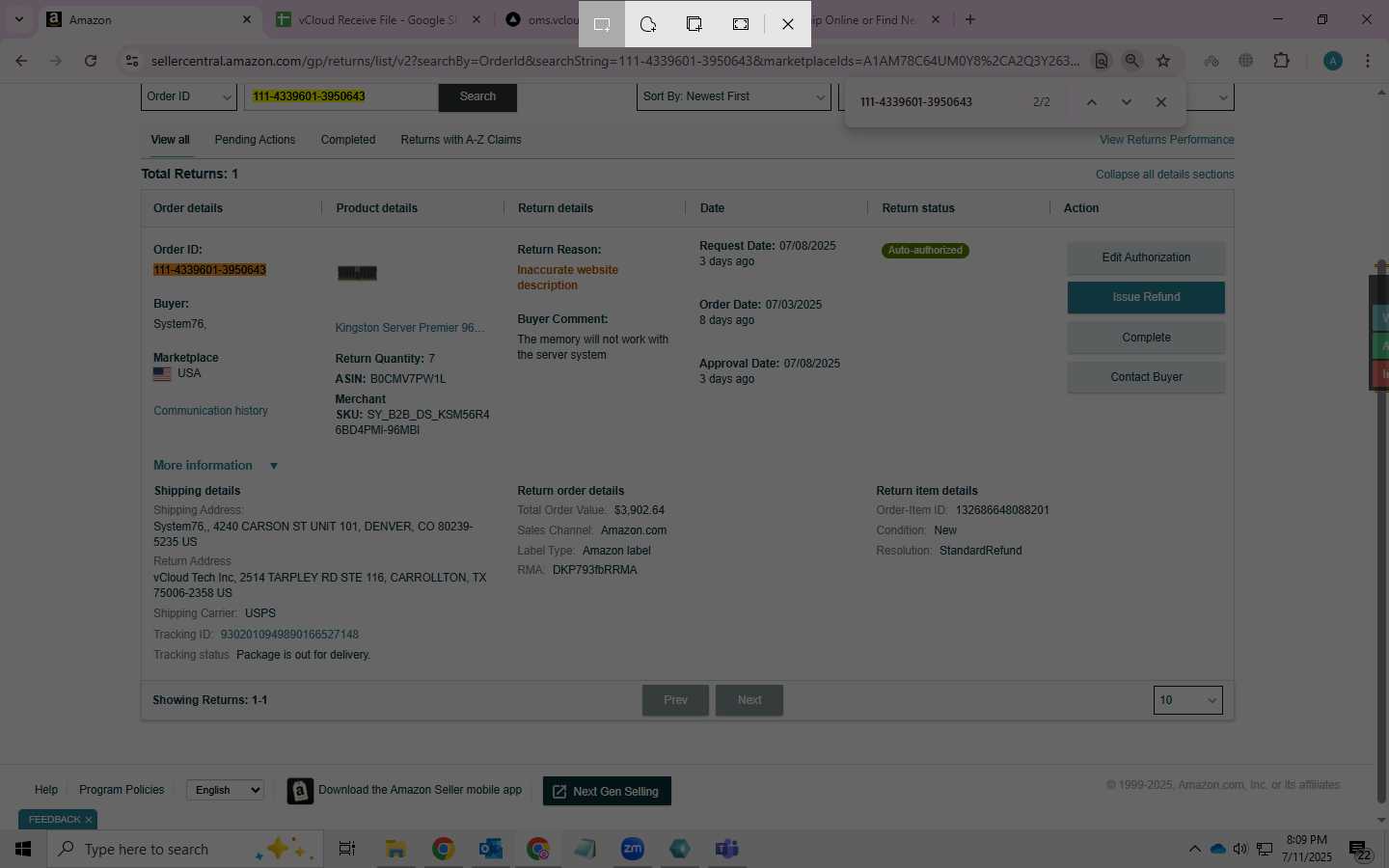Screen dimensions: 1389x868
Task: Open File Explorer from taskbar
Action: [395, 849]
